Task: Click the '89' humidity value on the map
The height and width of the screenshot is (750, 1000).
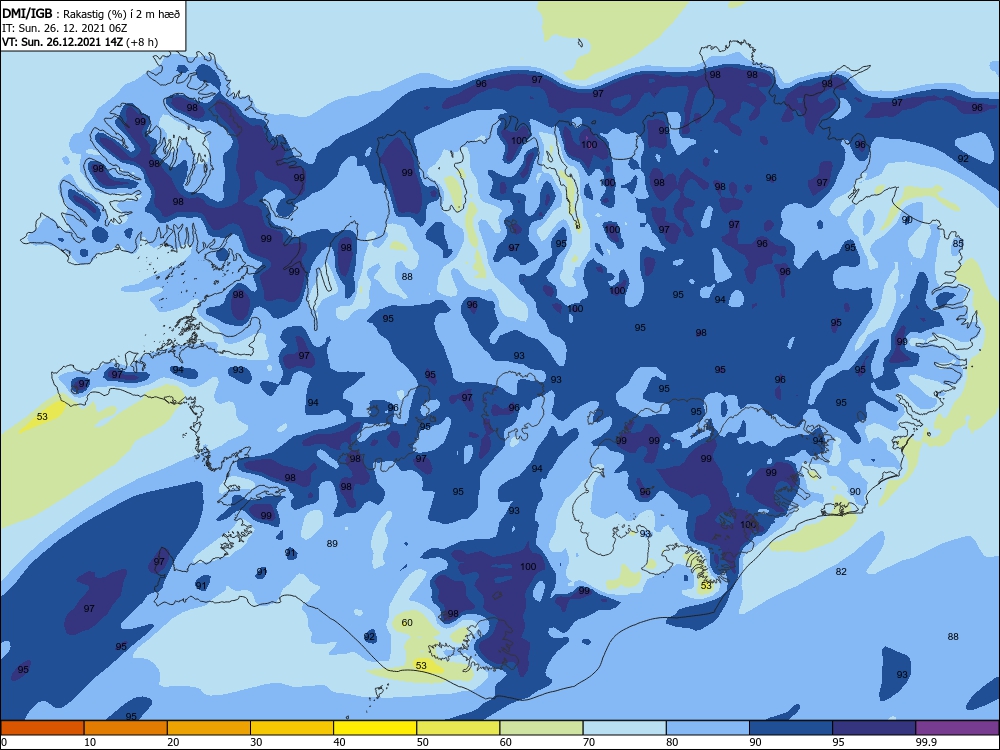Action: coord(332,543)
